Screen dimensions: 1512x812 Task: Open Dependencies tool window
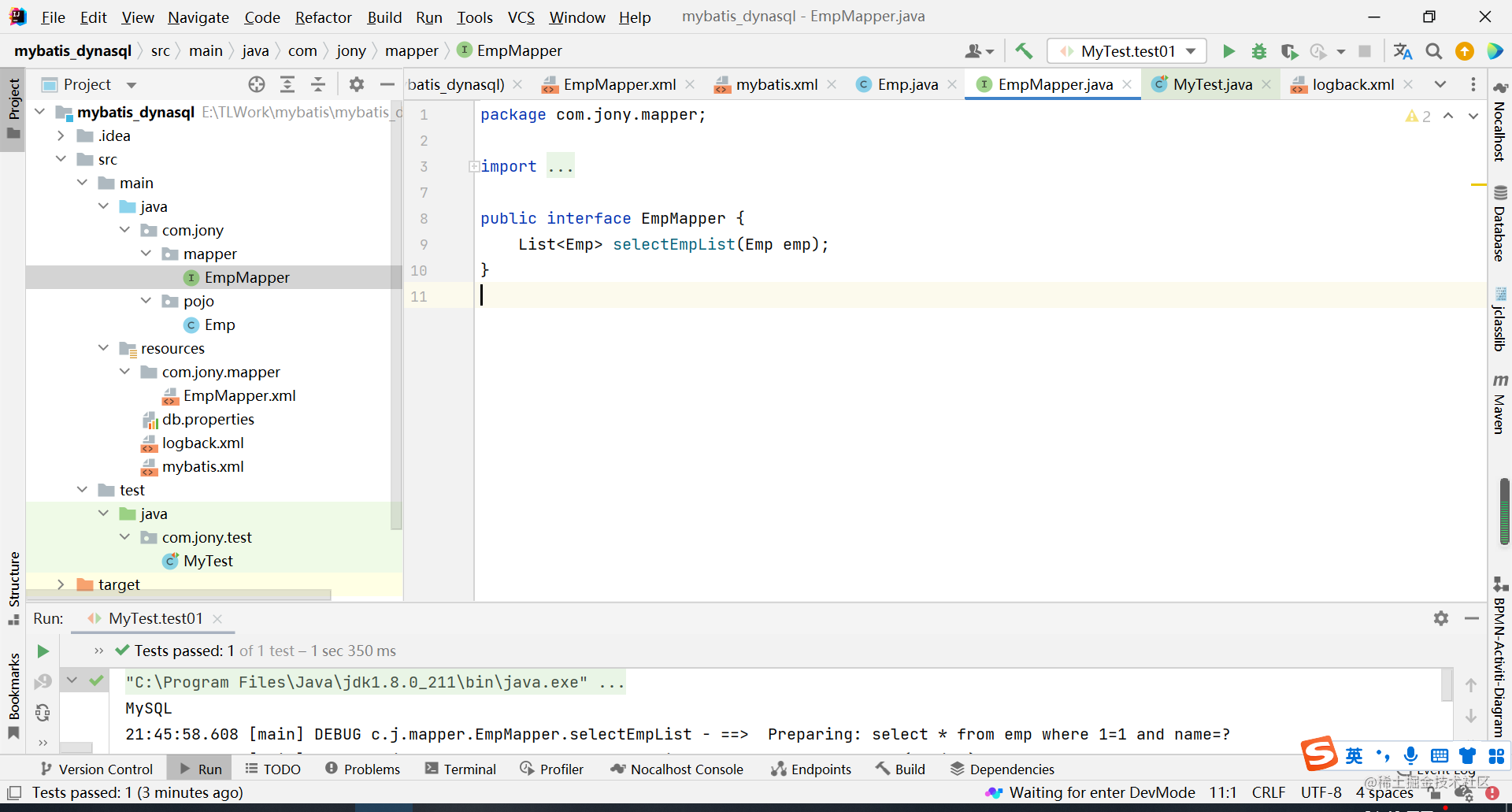[x=1002, y=769]
